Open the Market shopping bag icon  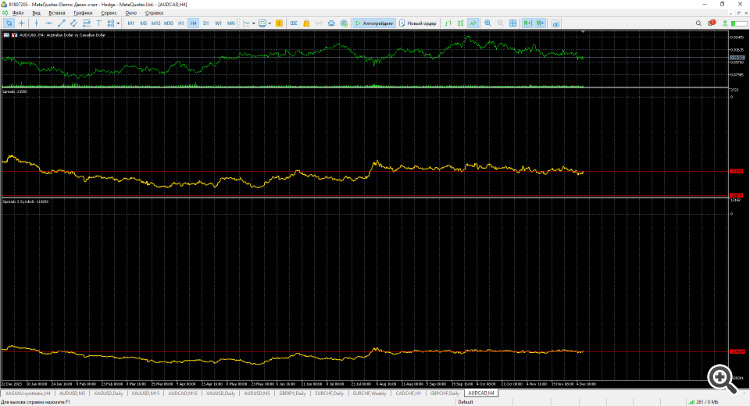306,23
